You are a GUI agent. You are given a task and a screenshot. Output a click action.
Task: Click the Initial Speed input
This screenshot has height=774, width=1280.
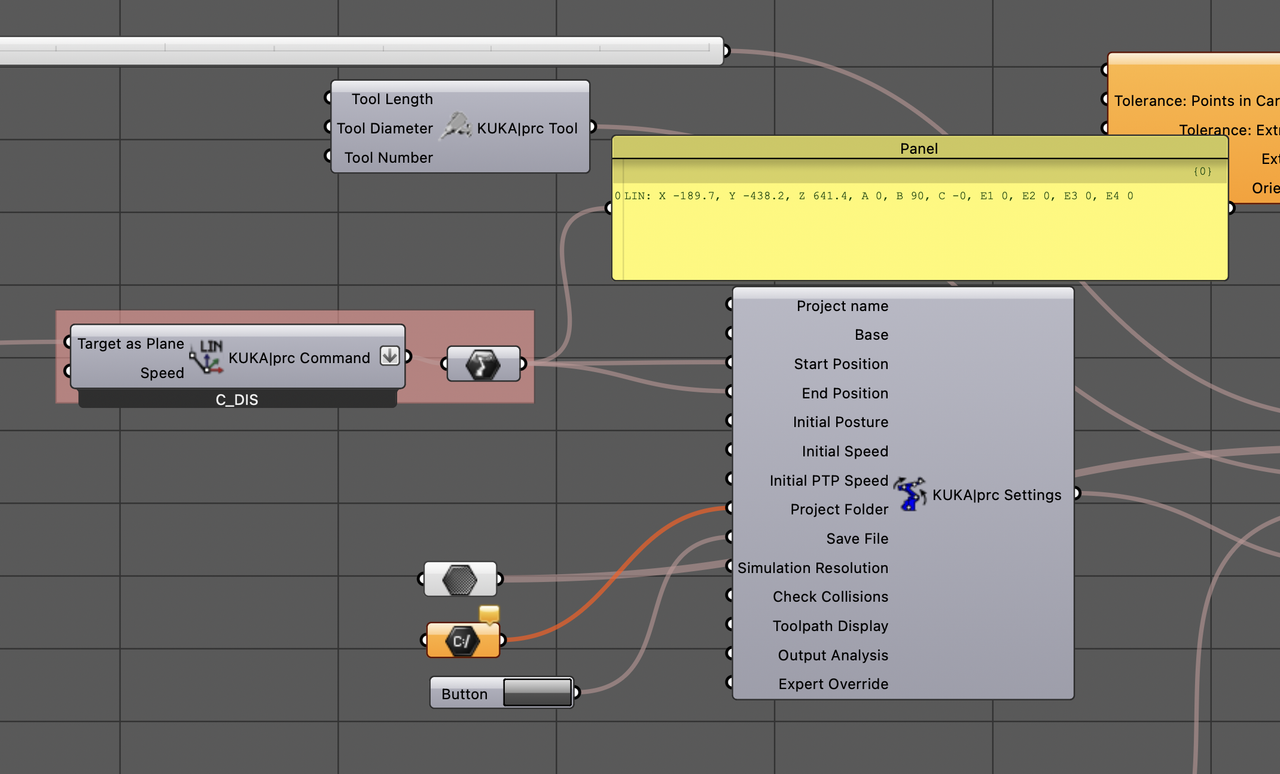(x=845, y=451)
